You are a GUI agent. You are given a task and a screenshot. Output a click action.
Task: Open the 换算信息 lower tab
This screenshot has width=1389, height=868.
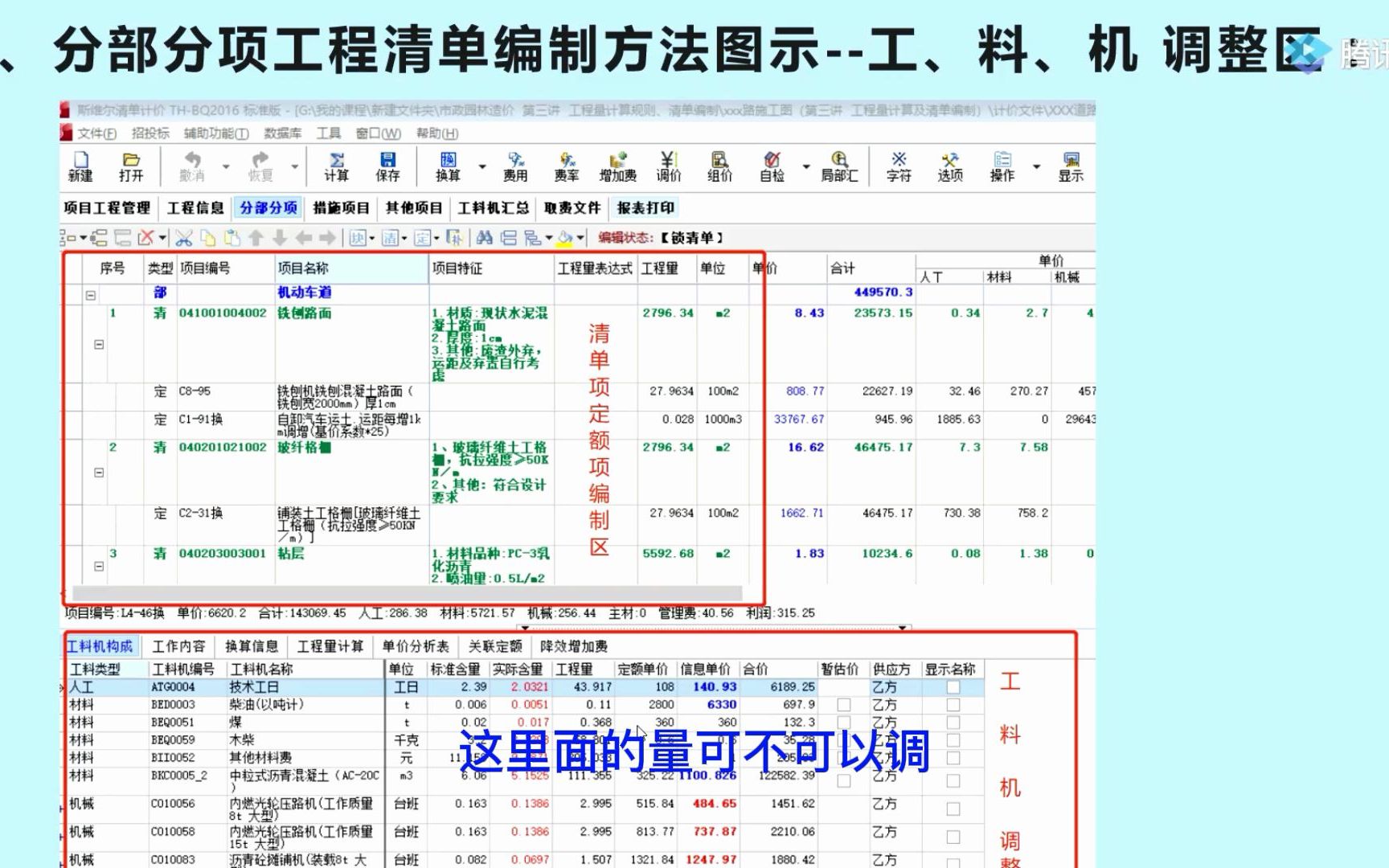point(252,646)
